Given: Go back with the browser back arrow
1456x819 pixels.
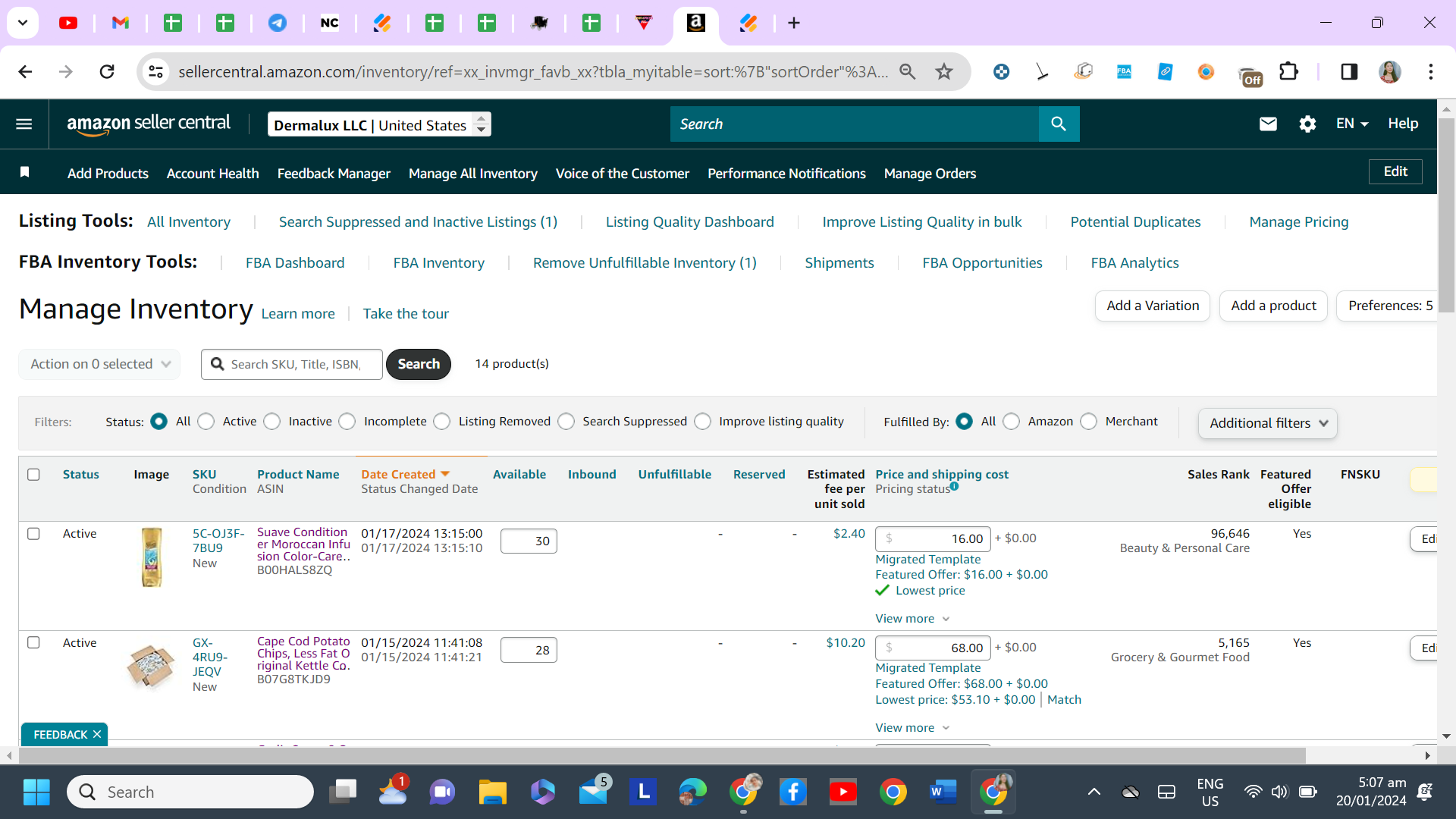Looking at the screenshot, I should tap(25, 71).
